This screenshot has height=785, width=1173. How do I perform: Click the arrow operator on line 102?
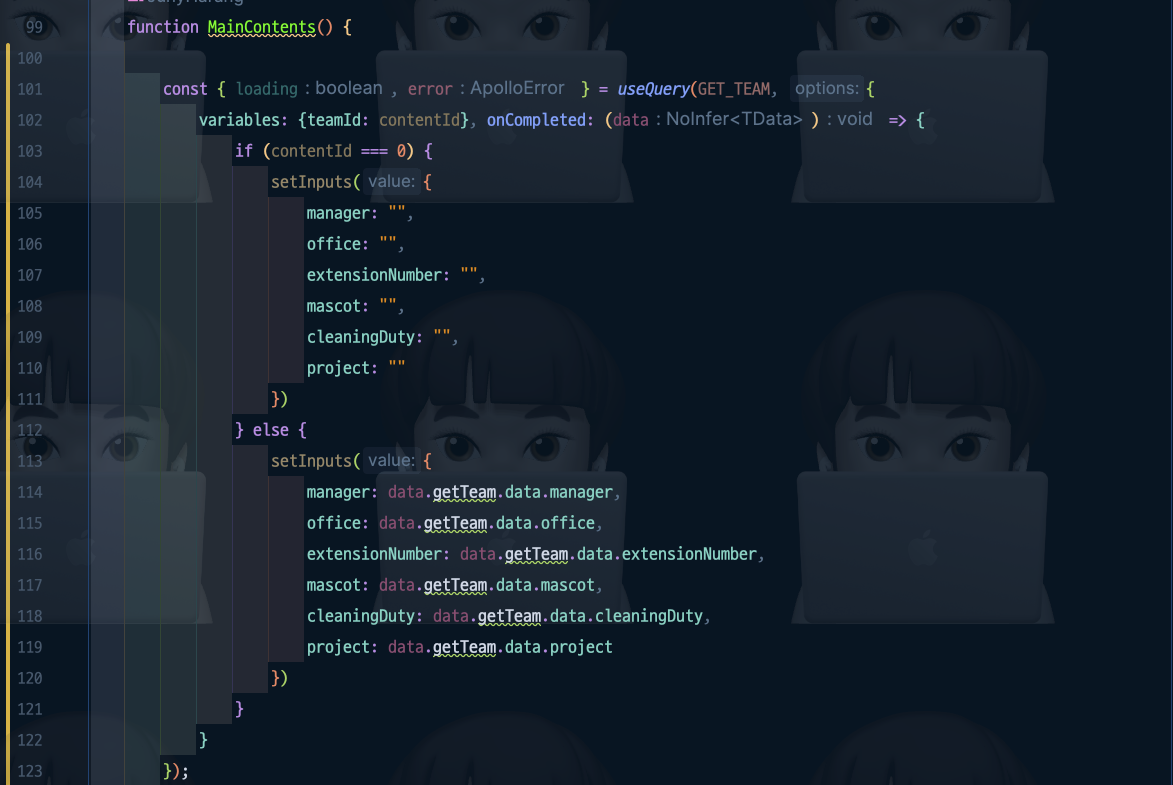897,120
